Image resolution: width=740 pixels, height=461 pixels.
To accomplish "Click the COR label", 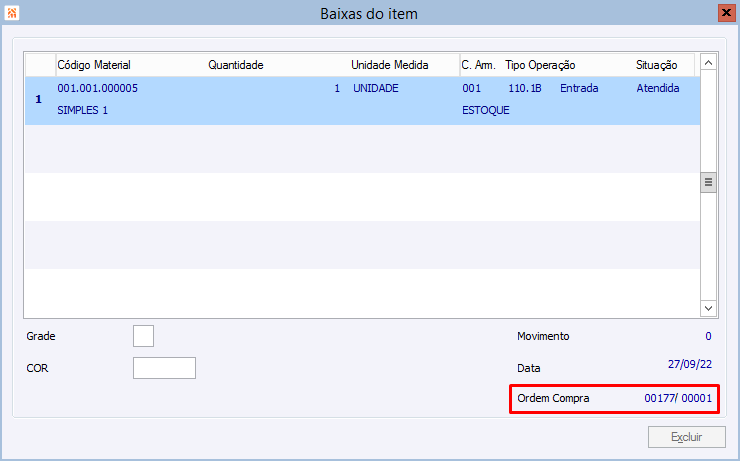I will click(37, 369).
